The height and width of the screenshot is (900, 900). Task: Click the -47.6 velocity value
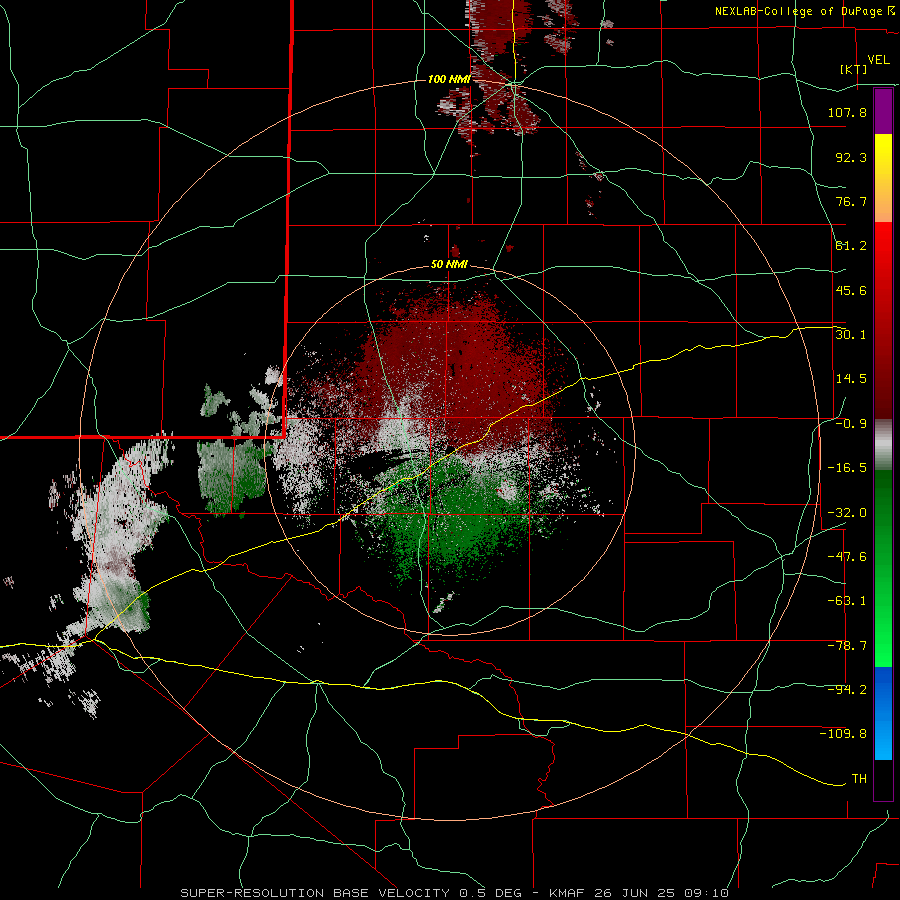pos(847,557)
